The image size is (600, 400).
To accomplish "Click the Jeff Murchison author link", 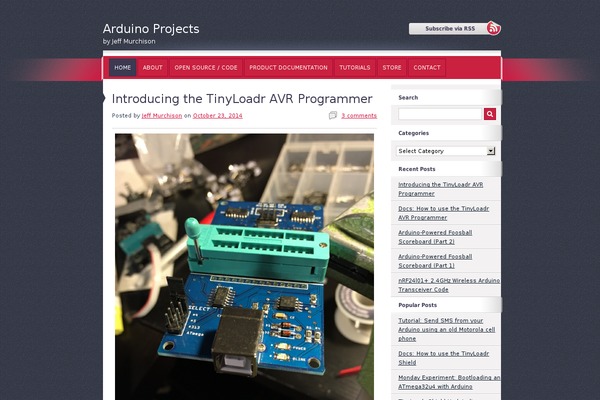I will 162,116.
